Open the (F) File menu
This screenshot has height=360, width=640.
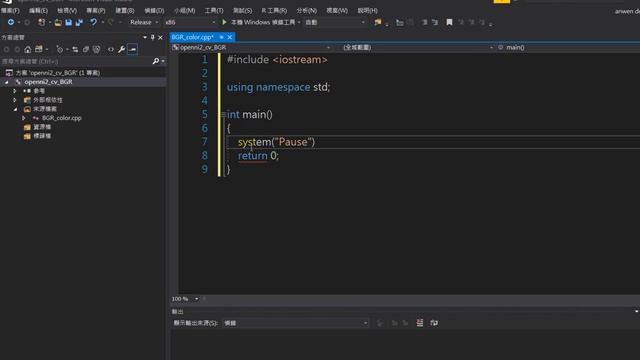tap(10, 10)
